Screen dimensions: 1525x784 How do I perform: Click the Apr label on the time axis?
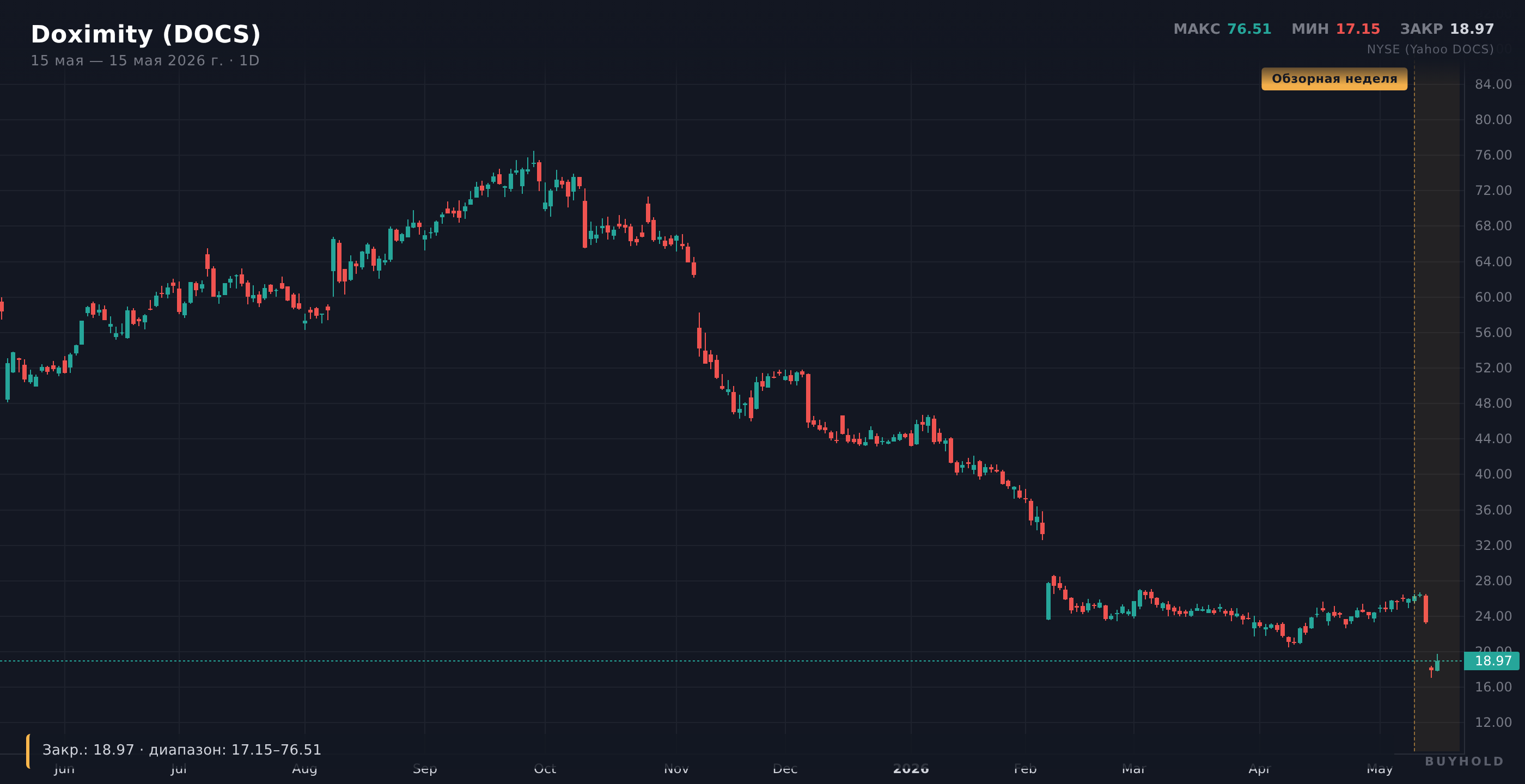tap(1259, 769)
